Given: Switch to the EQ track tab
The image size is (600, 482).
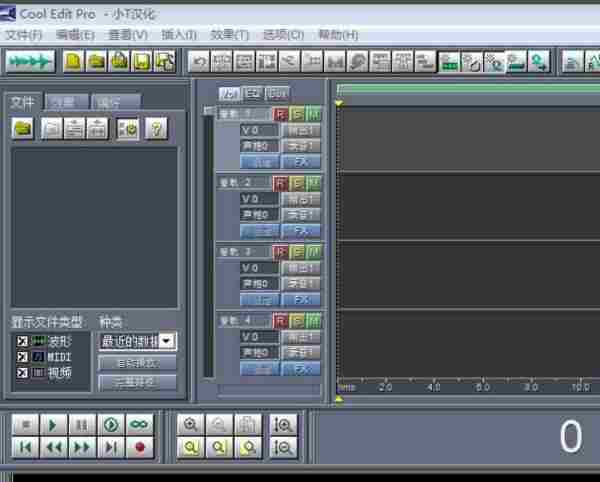Looking at the screenshot, I should tap(253, 93).
